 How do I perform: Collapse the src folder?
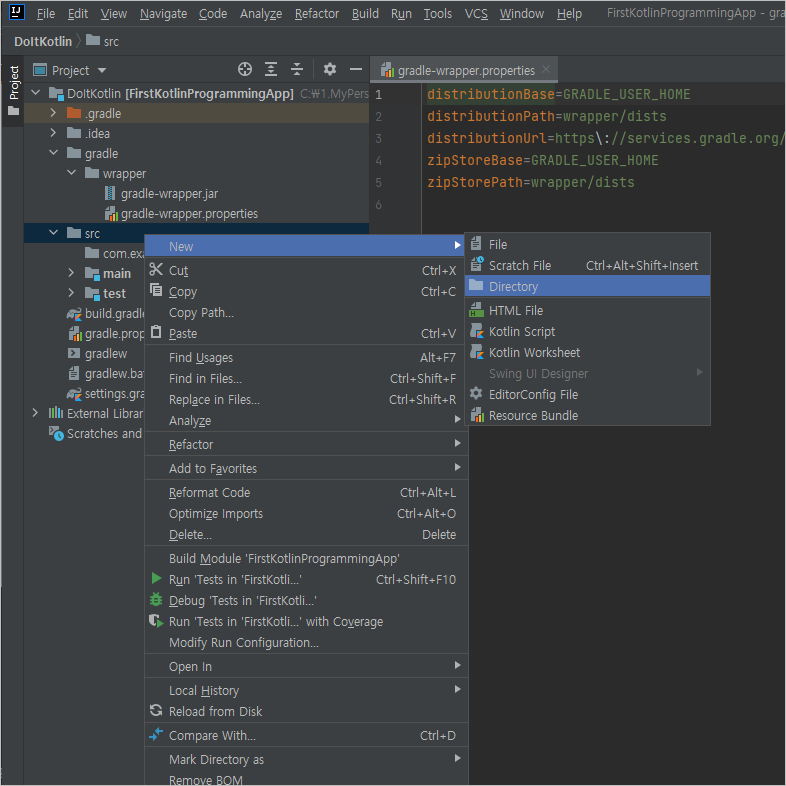point(54,233)
